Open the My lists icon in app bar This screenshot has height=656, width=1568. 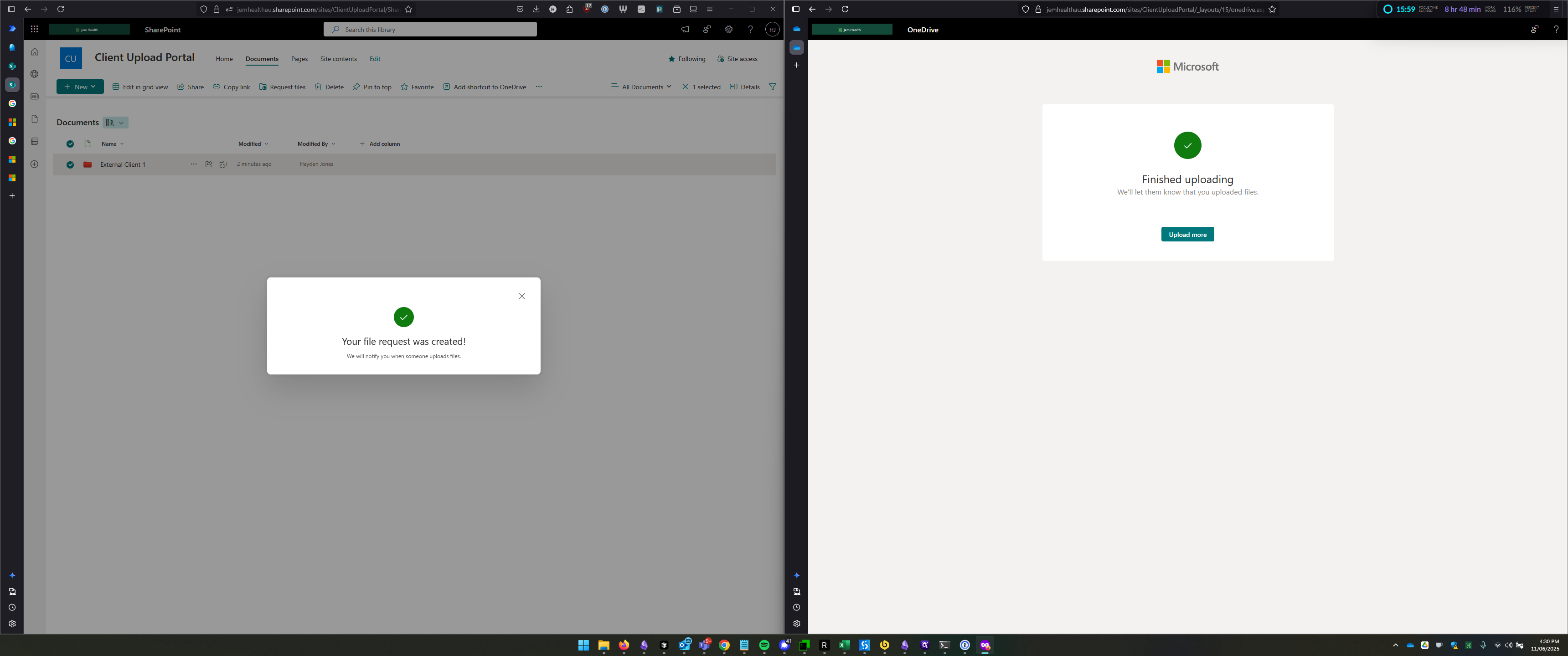35,142
